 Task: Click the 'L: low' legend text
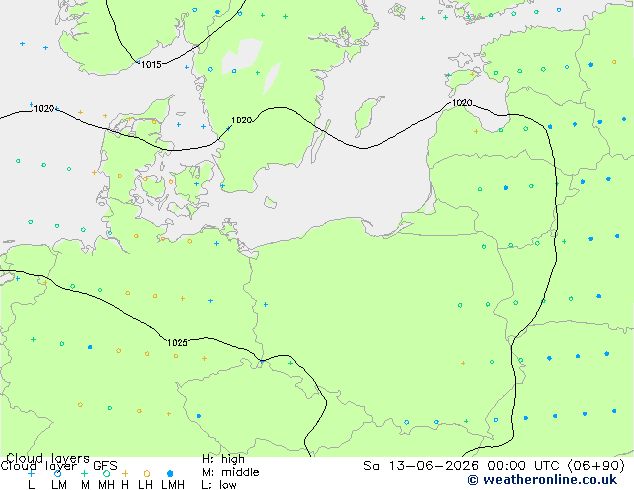[x=219, y=485]
